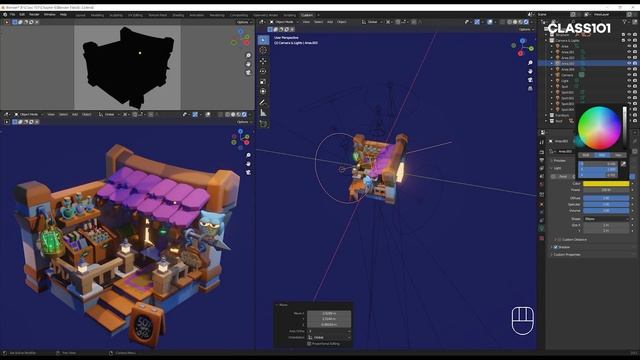Switch to the Shading workspace tab
The width and height of the screenshot is (640, 360).
pyautogui.click(x=178, y=15)
